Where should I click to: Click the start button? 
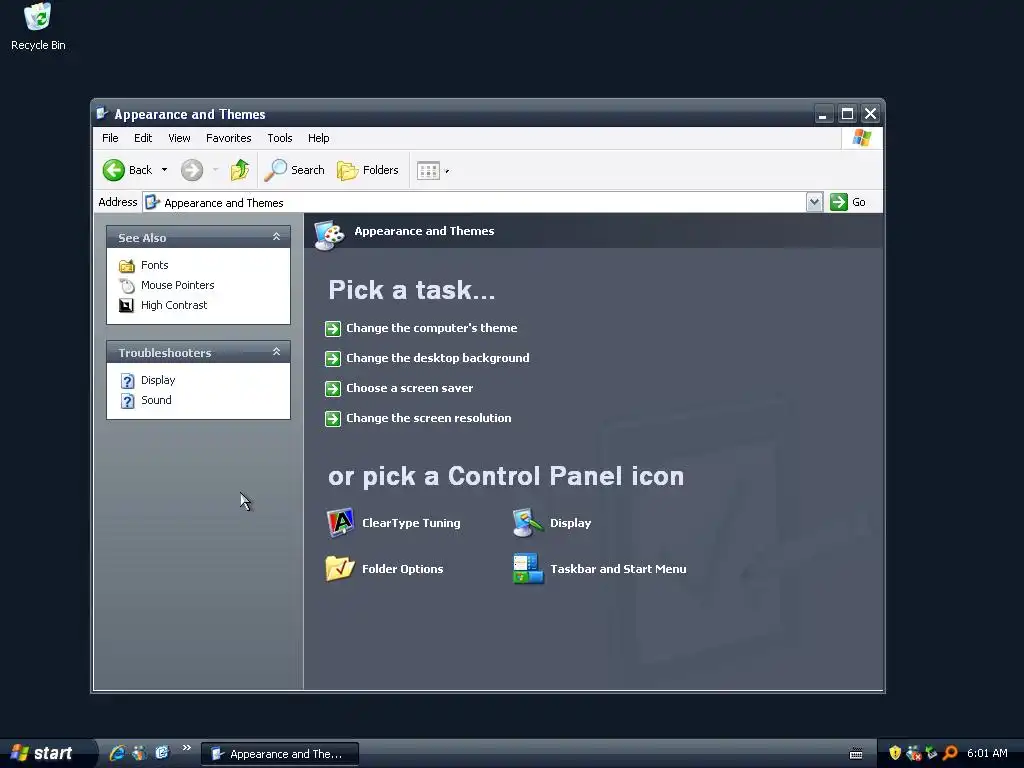46,753
